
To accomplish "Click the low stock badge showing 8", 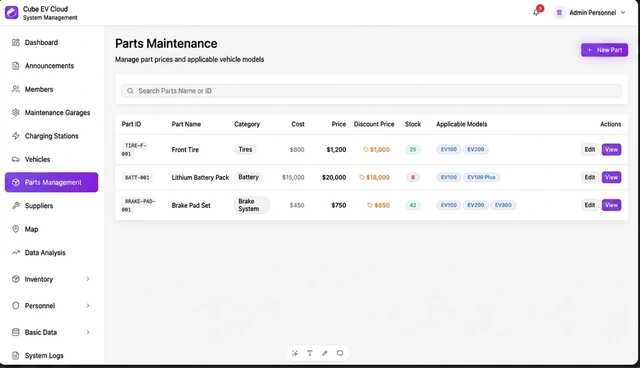I will tap(413, 177).
